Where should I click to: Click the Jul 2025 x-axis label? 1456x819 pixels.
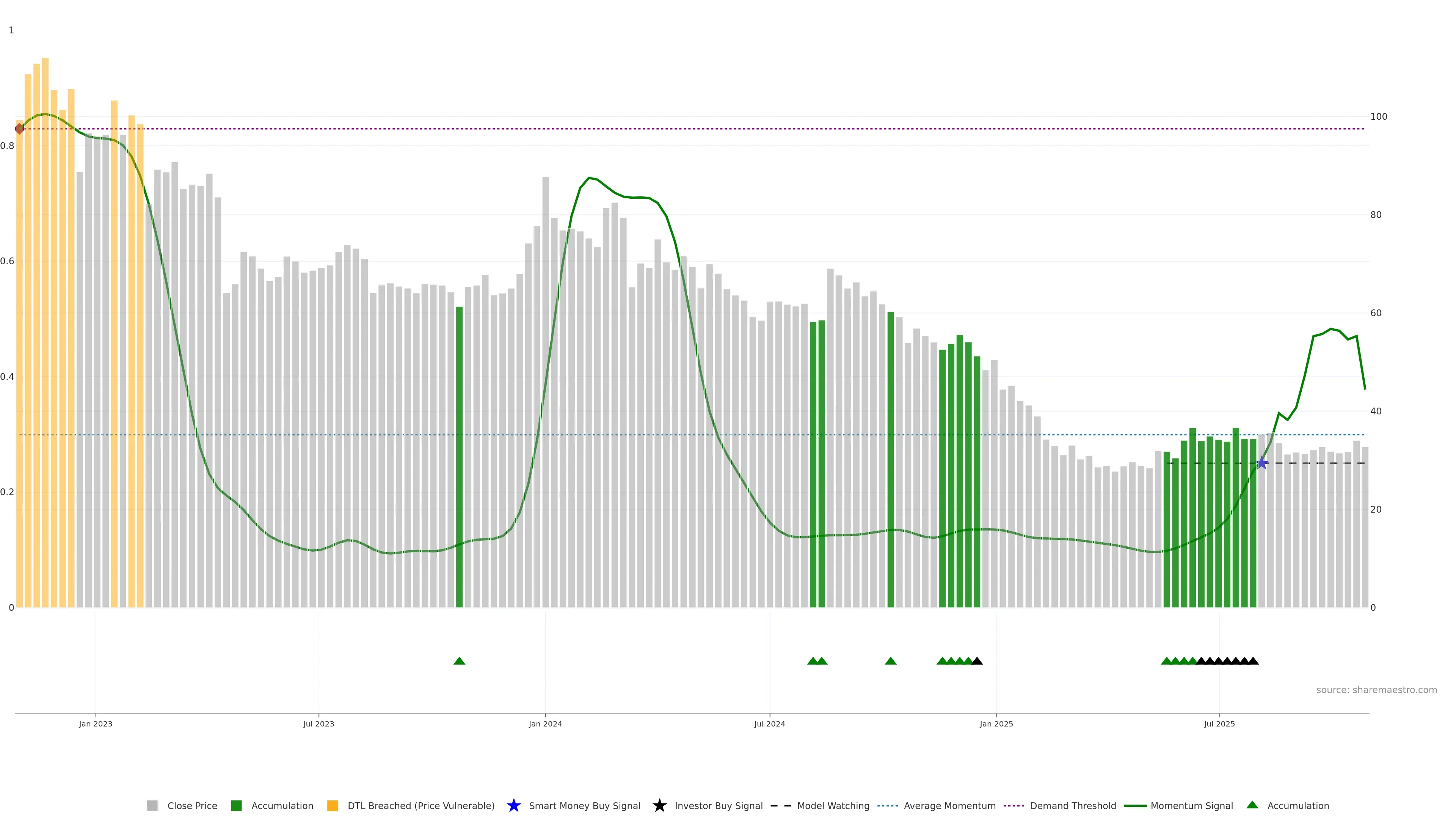1219,723
